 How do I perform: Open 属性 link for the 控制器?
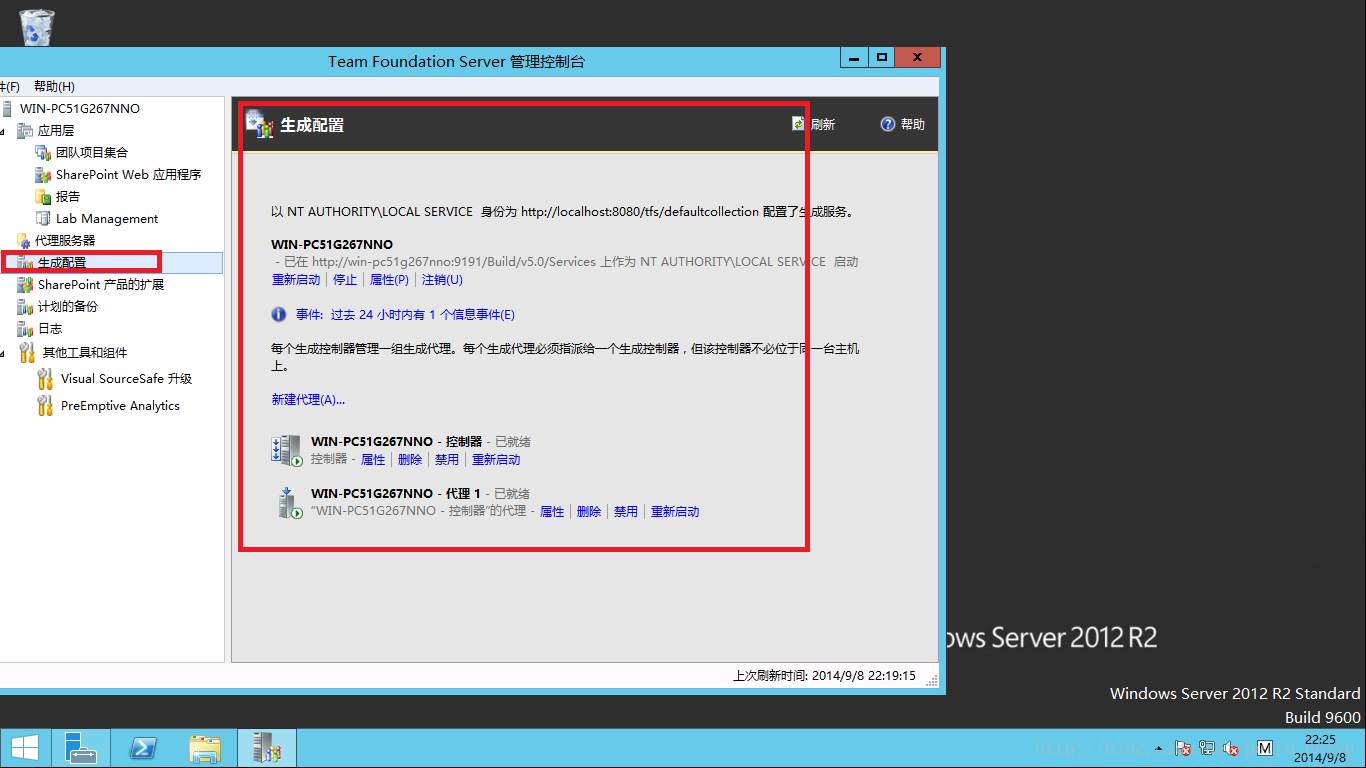pyautogui.click(x=373, y=459)
